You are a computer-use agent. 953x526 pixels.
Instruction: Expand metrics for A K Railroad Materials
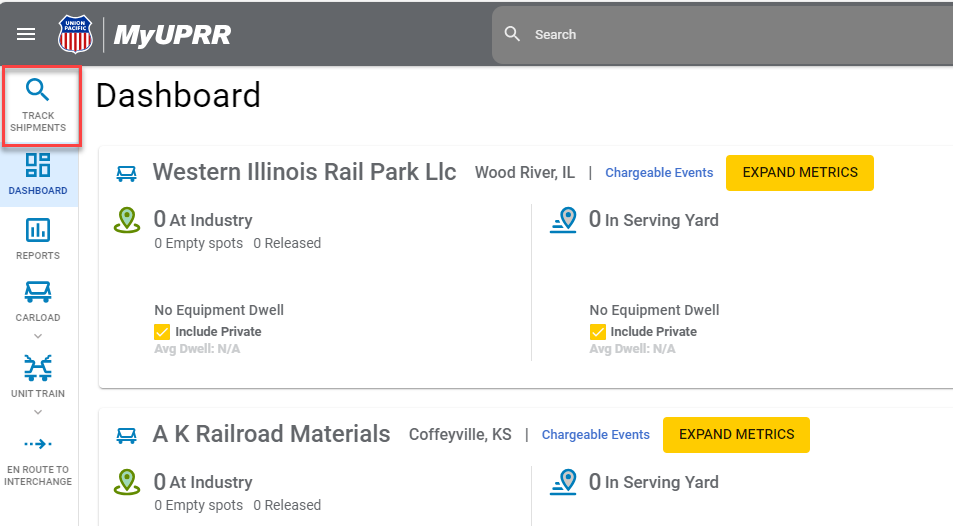point(737,435)
